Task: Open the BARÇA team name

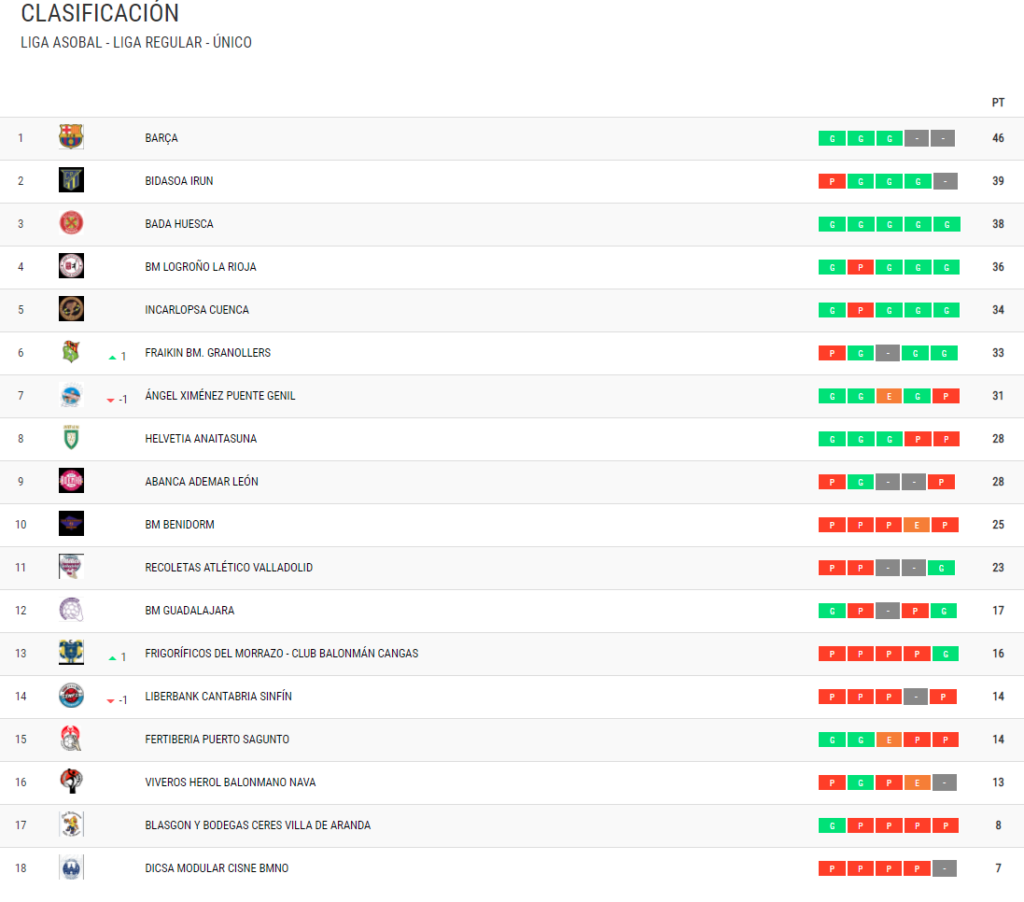Action: pos(161,138)
